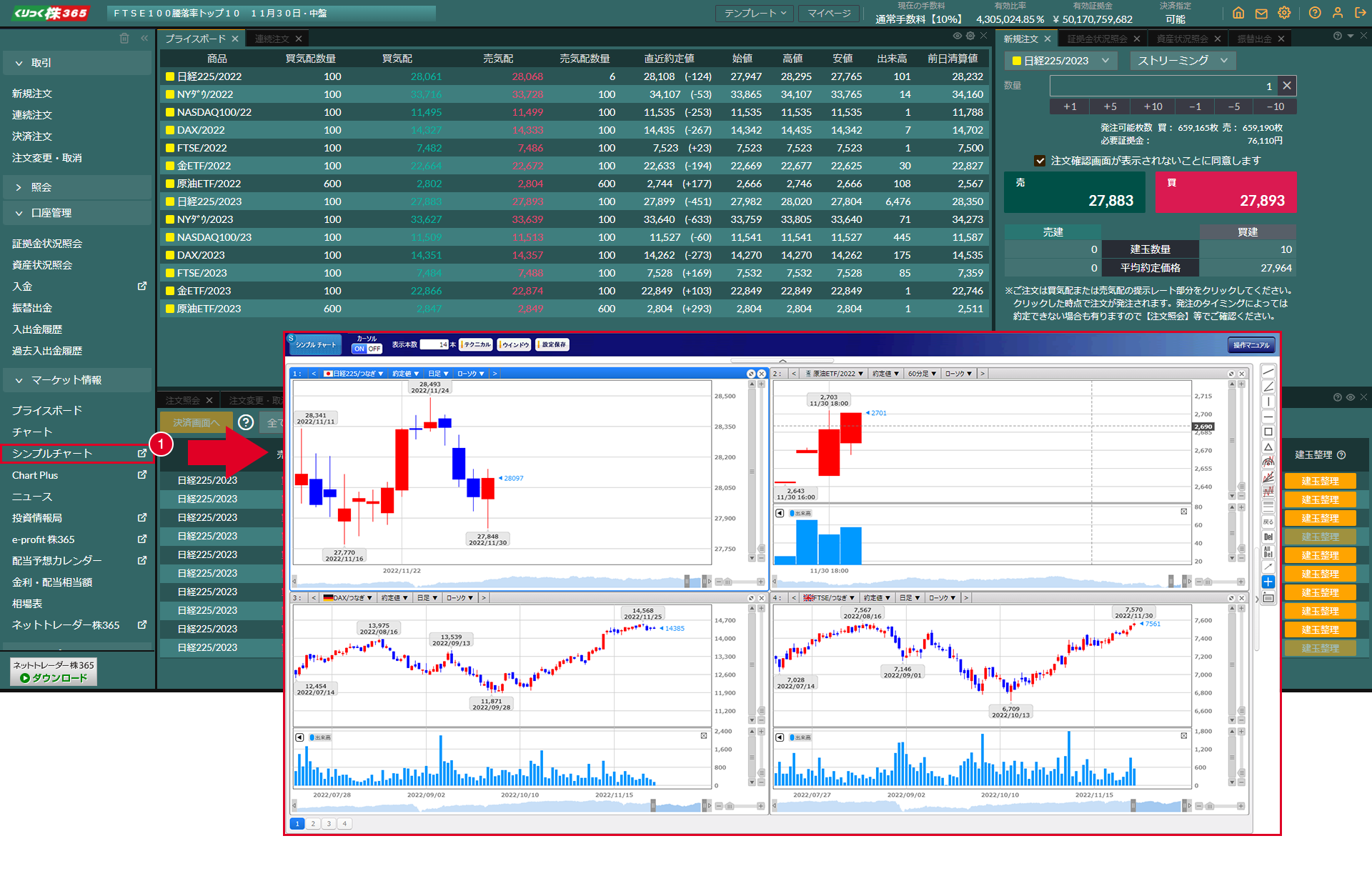The image size is (1372, 871).
Task: Select the Fibonacci fan tool
Action: (1268, 477)
